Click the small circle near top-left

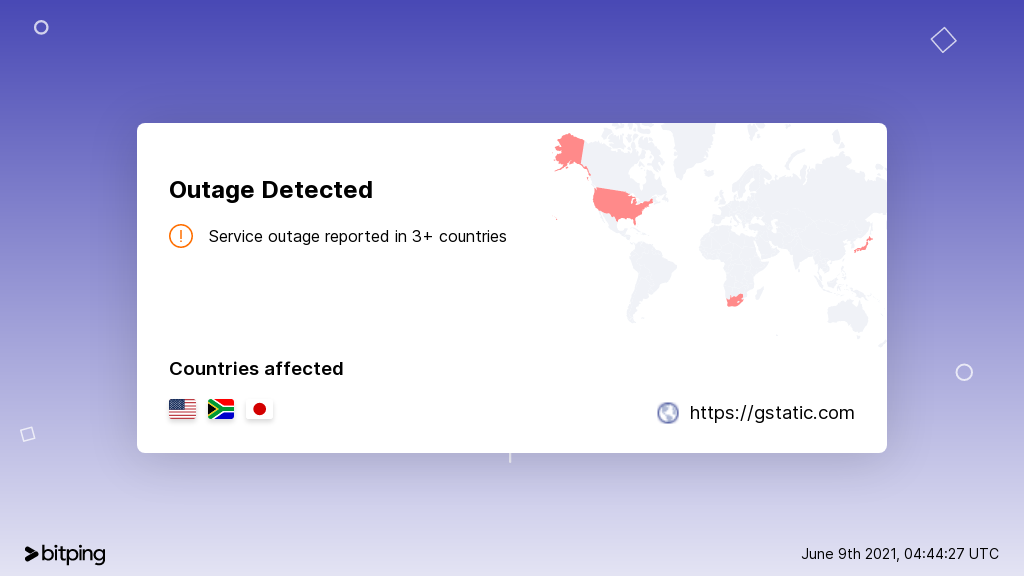pos(41,27)
